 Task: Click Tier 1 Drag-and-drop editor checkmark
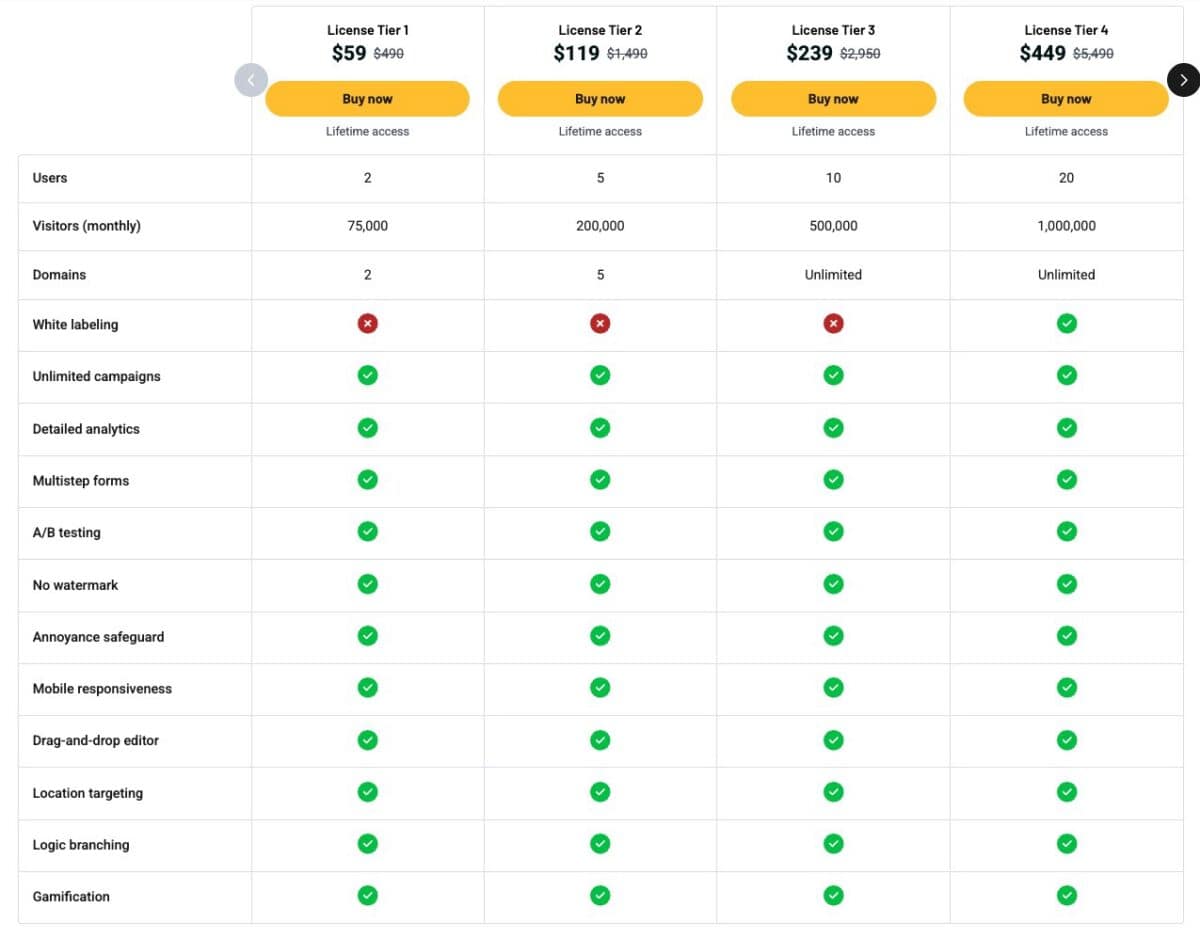click(x=367, y=739)
